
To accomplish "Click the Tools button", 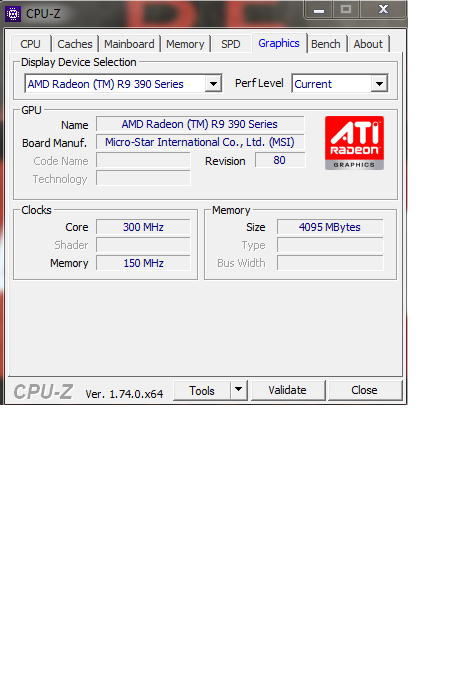I will pyautogui.click(x=202, y=390).
